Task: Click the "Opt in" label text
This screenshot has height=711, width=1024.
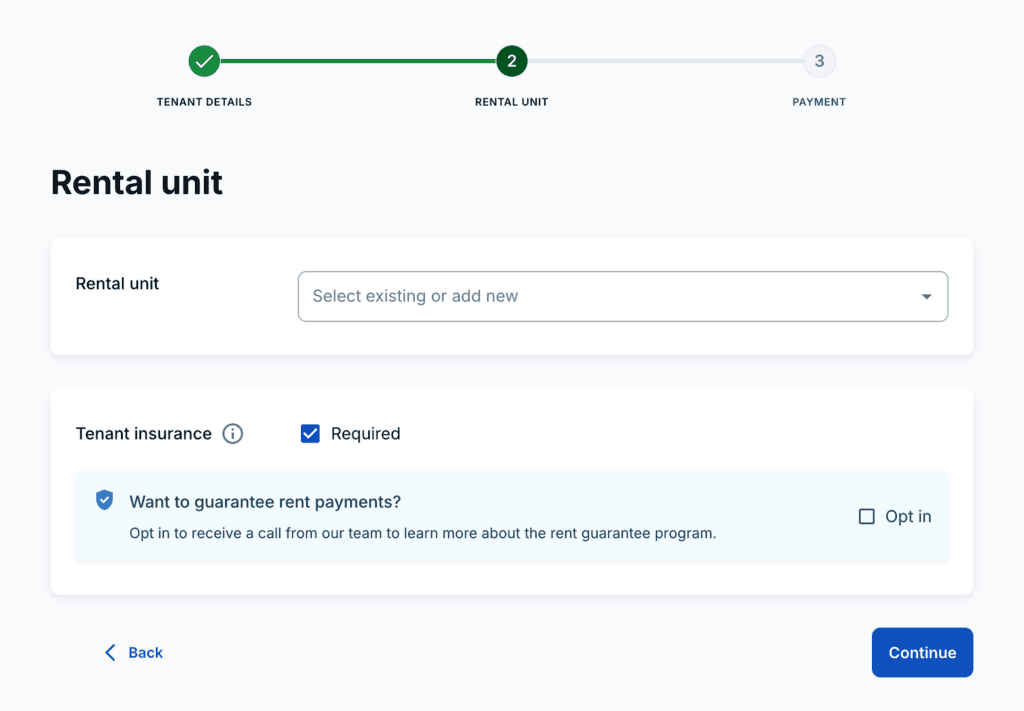Action: click(908, 517)
